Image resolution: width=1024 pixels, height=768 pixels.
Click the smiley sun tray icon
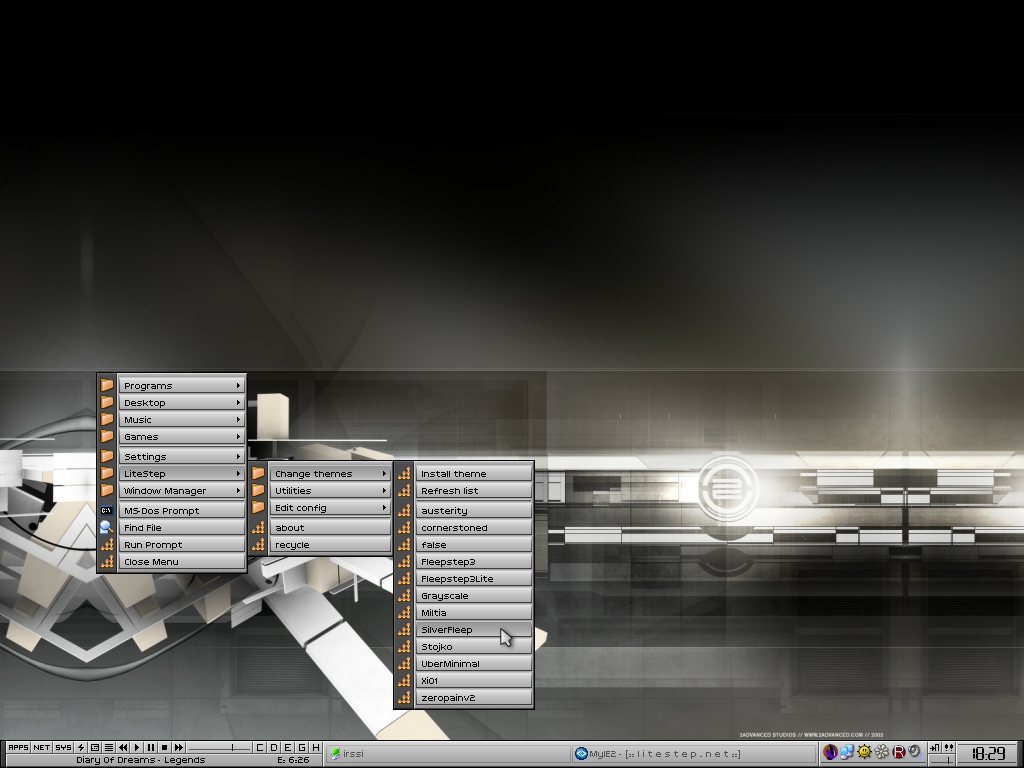click(x=864, y=752)
